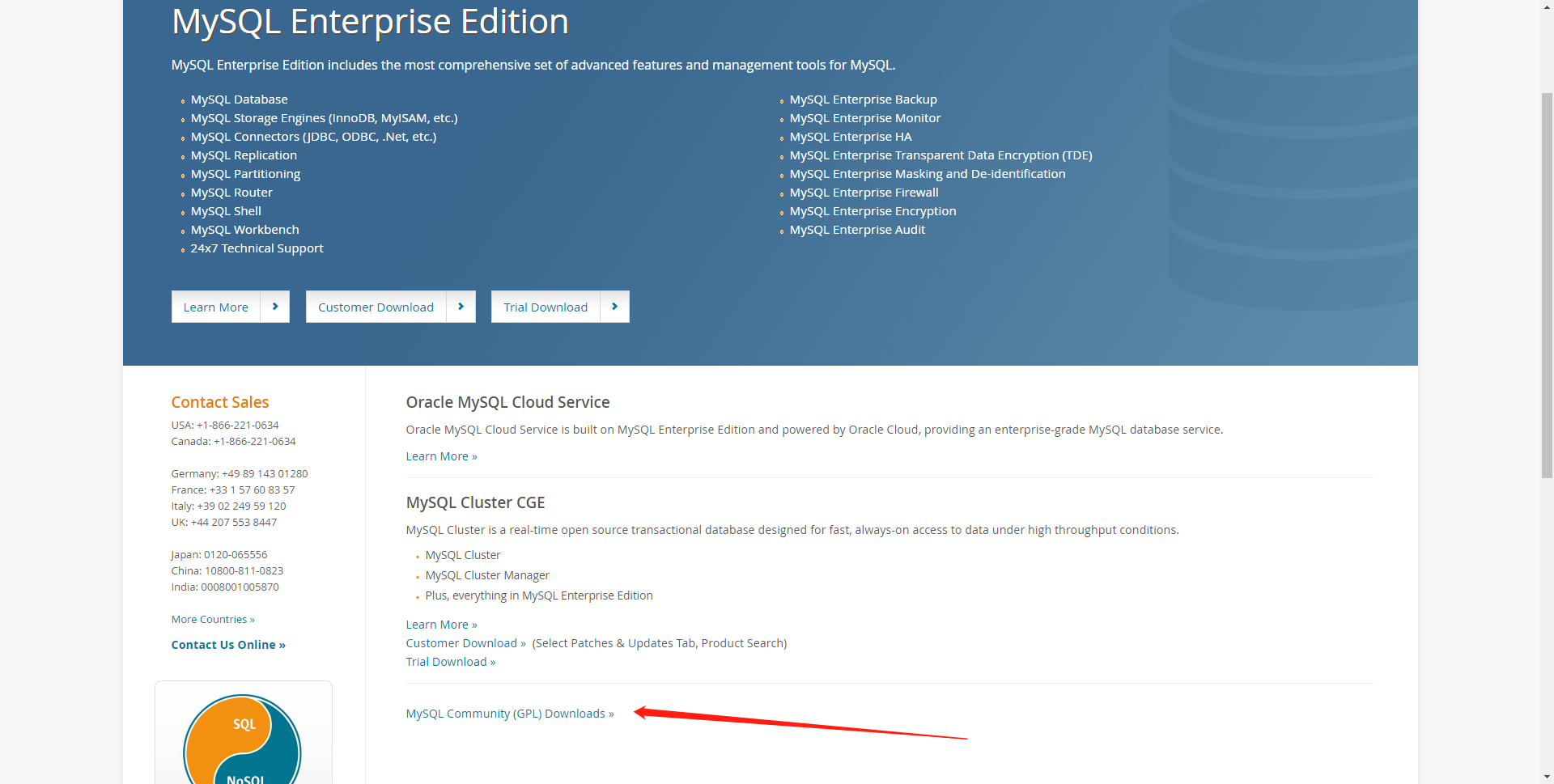1554x784 pixels.
Task: Open Learn More under Oracle MySQL Cloud Service
Action: 442,456
